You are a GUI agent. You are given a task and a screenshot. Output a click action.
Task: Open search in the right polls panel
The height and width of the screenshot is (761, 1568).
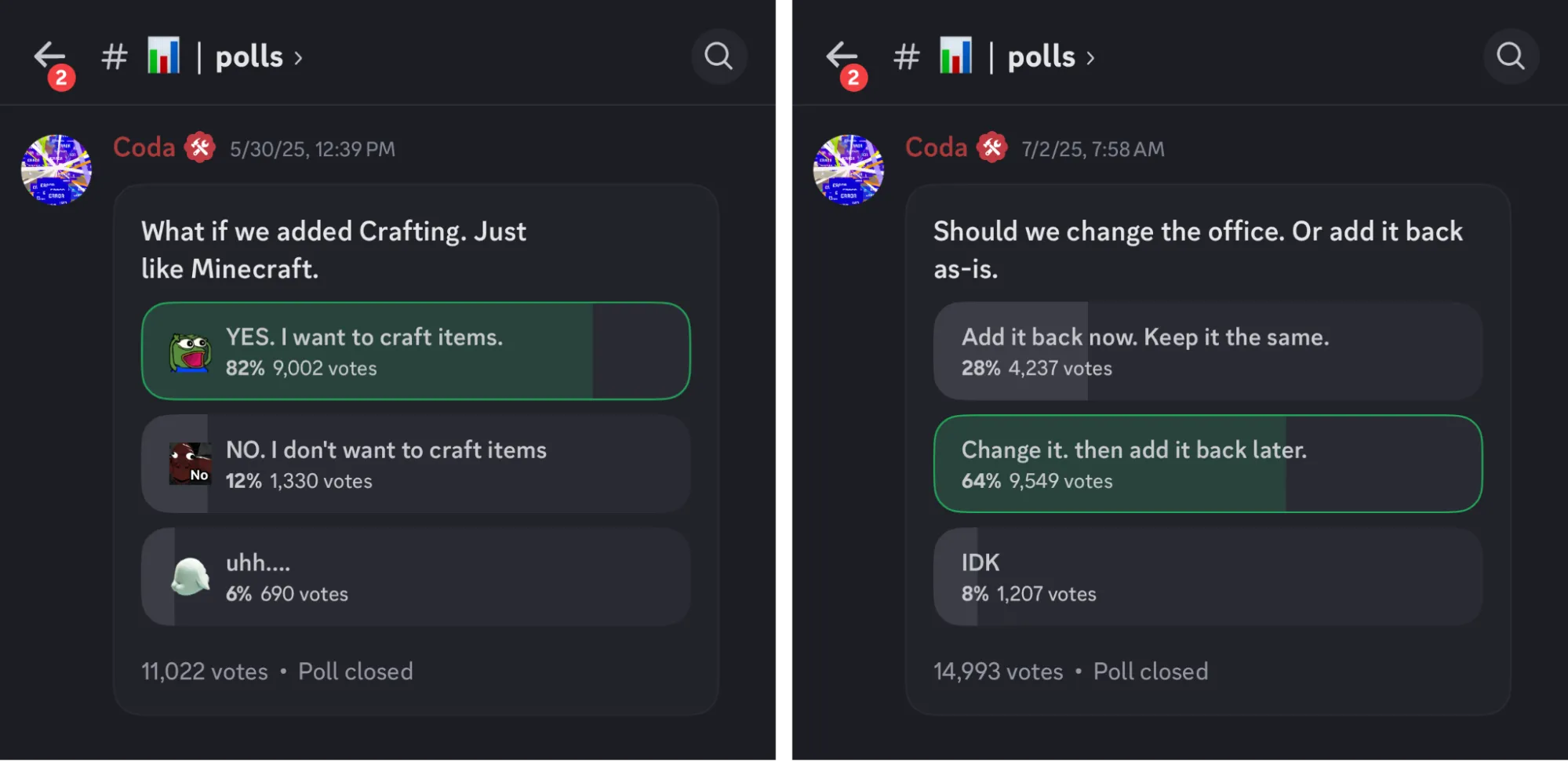click(1510, 56)
